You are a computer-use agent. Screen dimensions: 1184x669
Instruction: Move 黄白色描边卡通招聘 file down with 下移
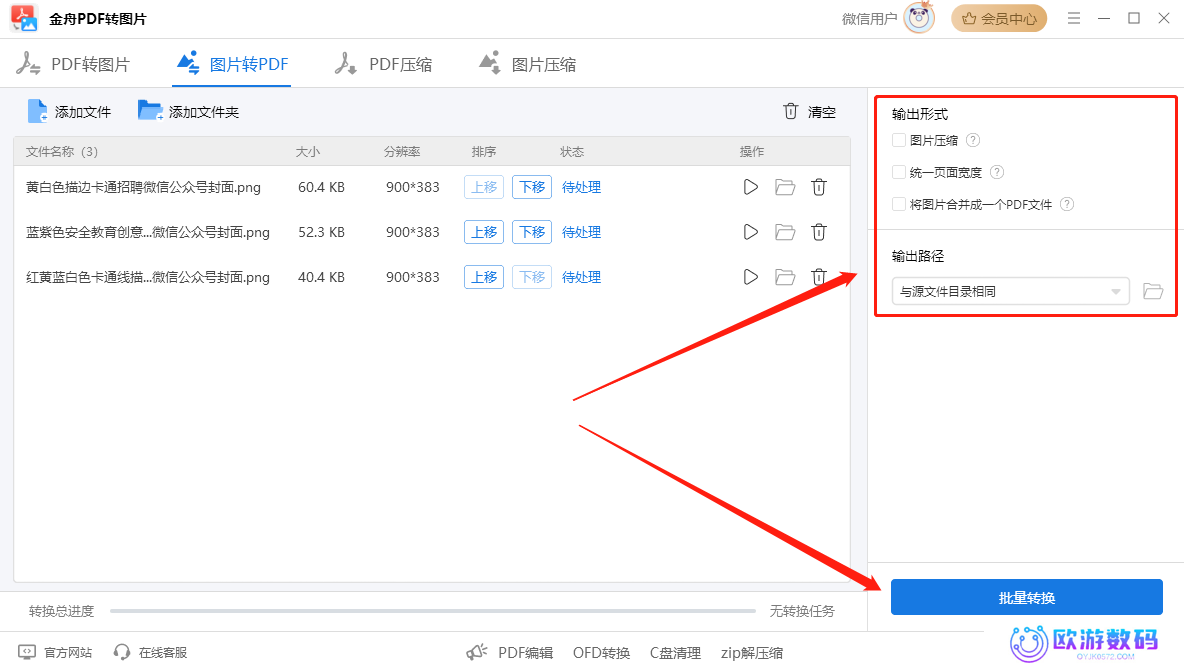pyautogui.click(x=532, y=187)
